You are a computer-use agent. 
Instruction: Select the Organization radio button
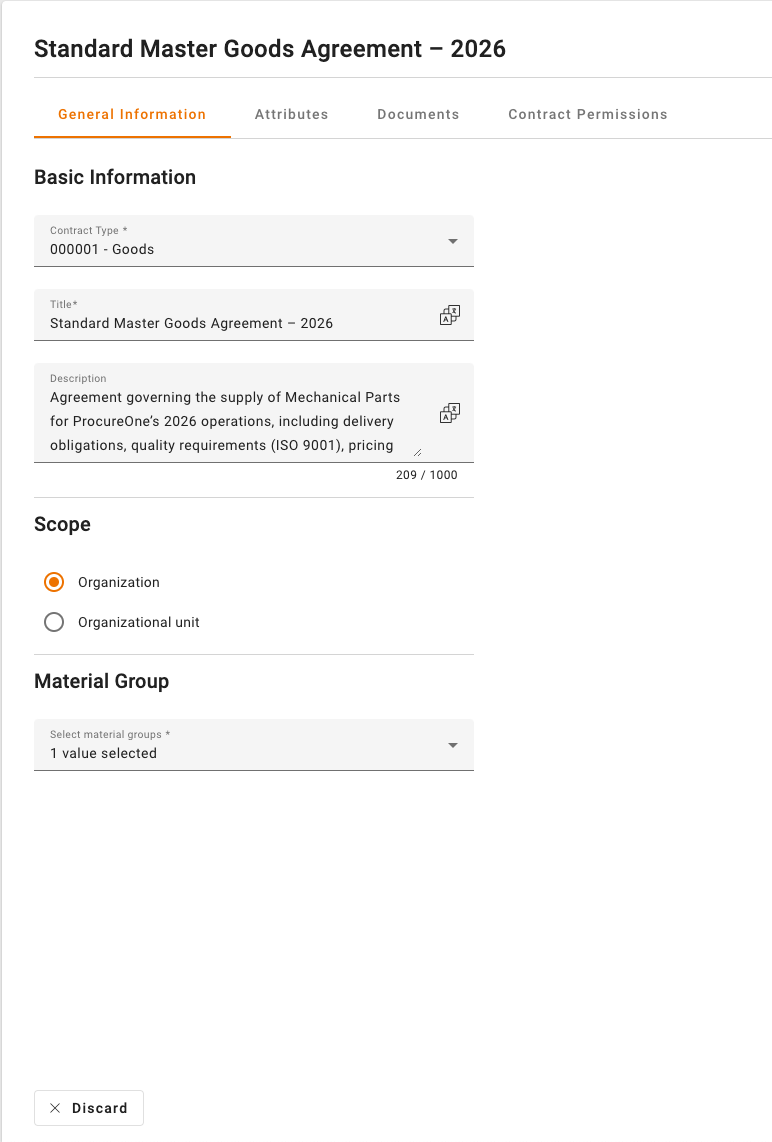tap(55, 582)
